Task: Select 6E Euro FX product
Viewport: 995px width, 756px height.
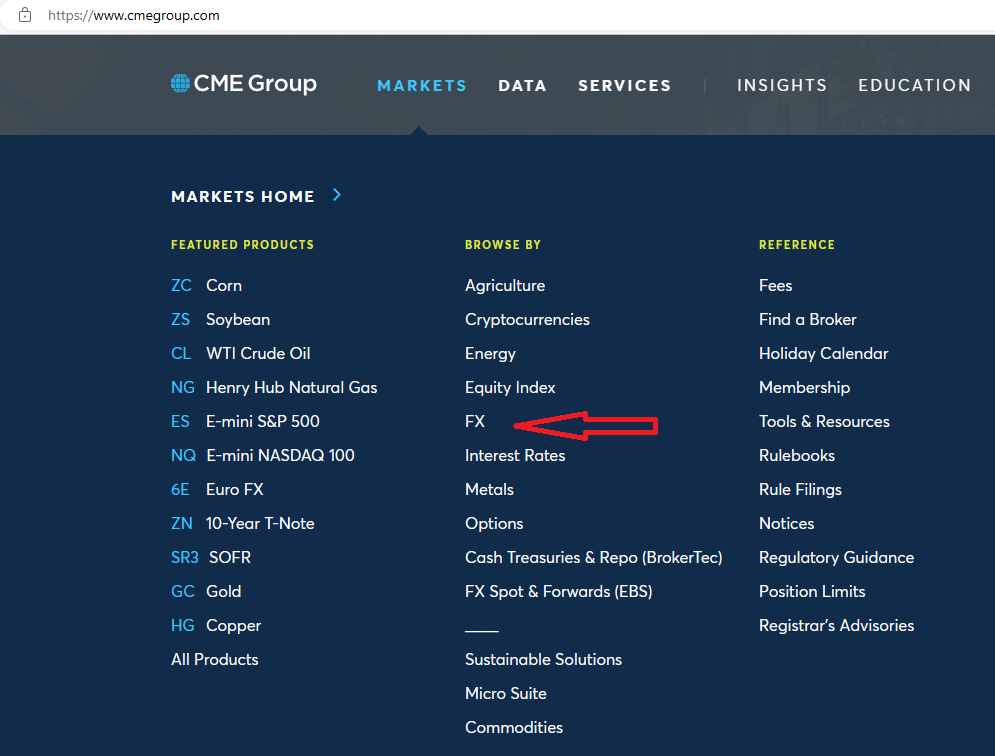Action: tap(217, 489)
